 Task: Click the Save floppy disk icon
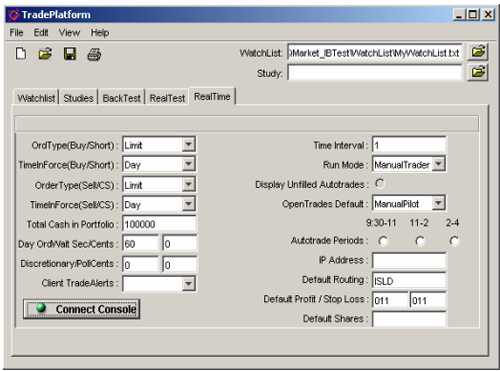click(70, 54)
